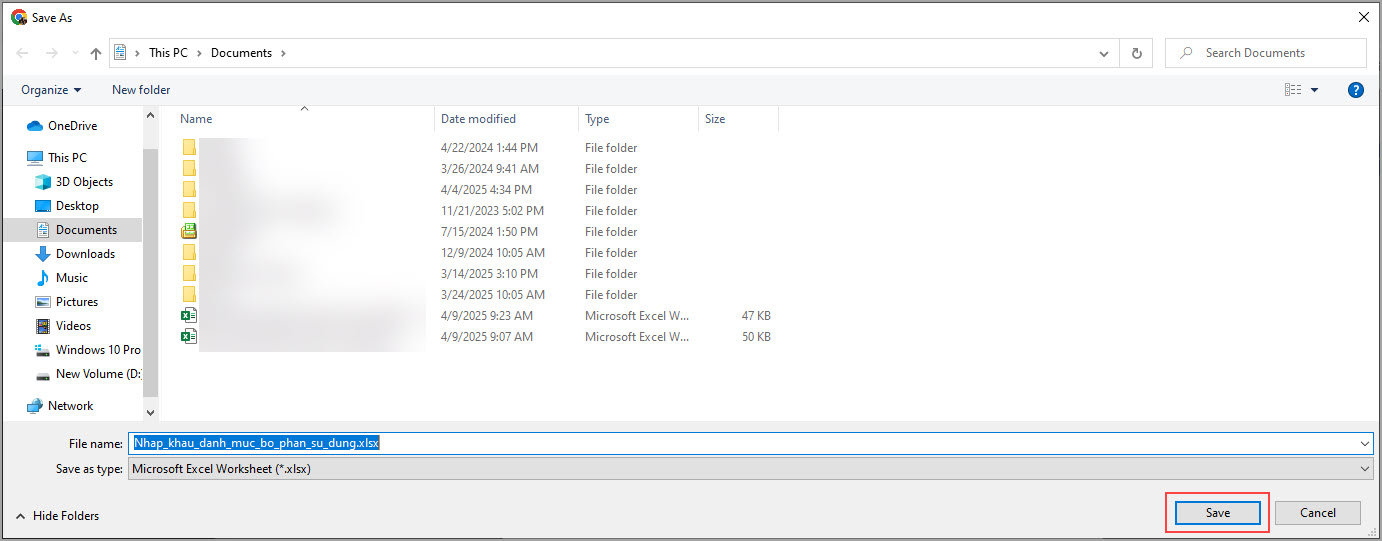The height and width of the screenshot is (541, 1382).
Task: Open Network in navigation pane
Action: tap(70, 406)
